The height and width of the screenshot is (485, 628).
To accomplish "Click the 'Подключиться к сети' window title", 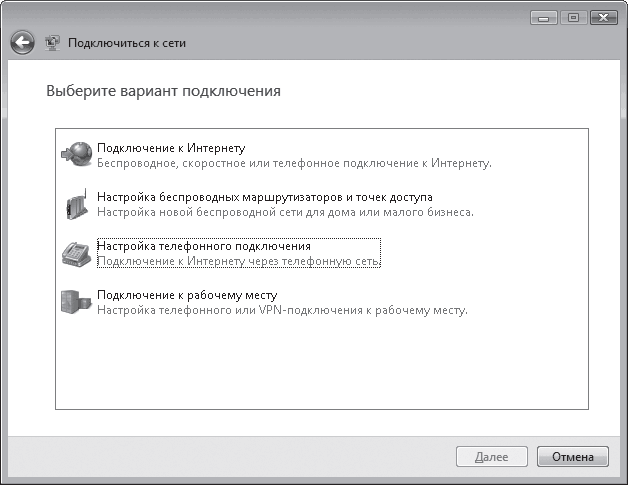I will click(x=127, y=43).
